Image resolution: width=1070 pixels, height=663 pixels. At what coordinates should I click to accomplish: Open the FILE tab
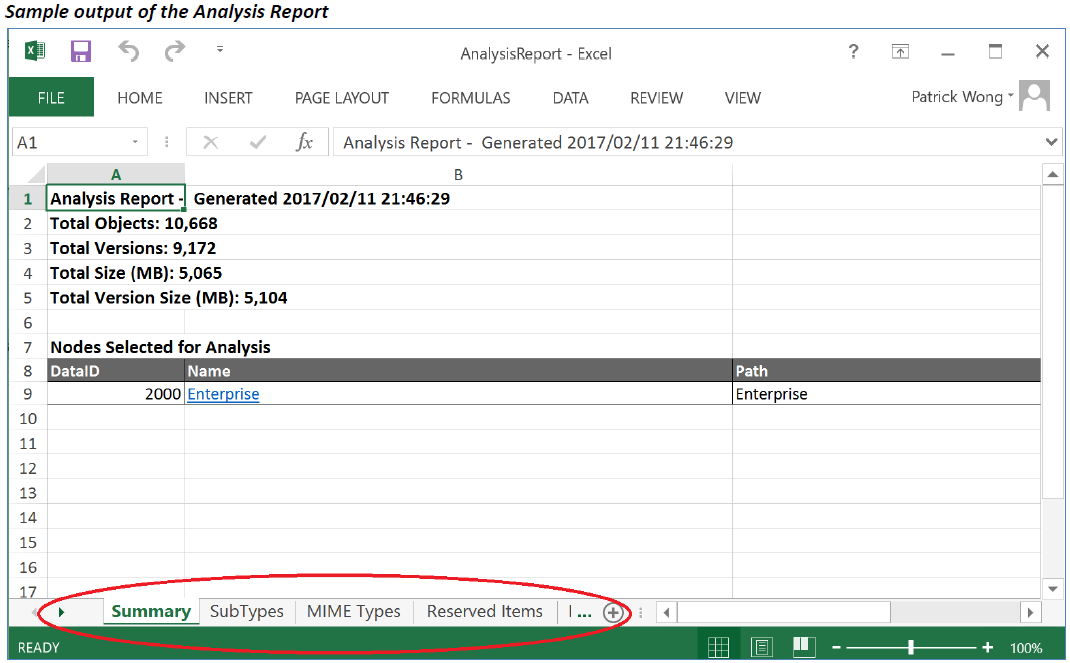(51, 98)
